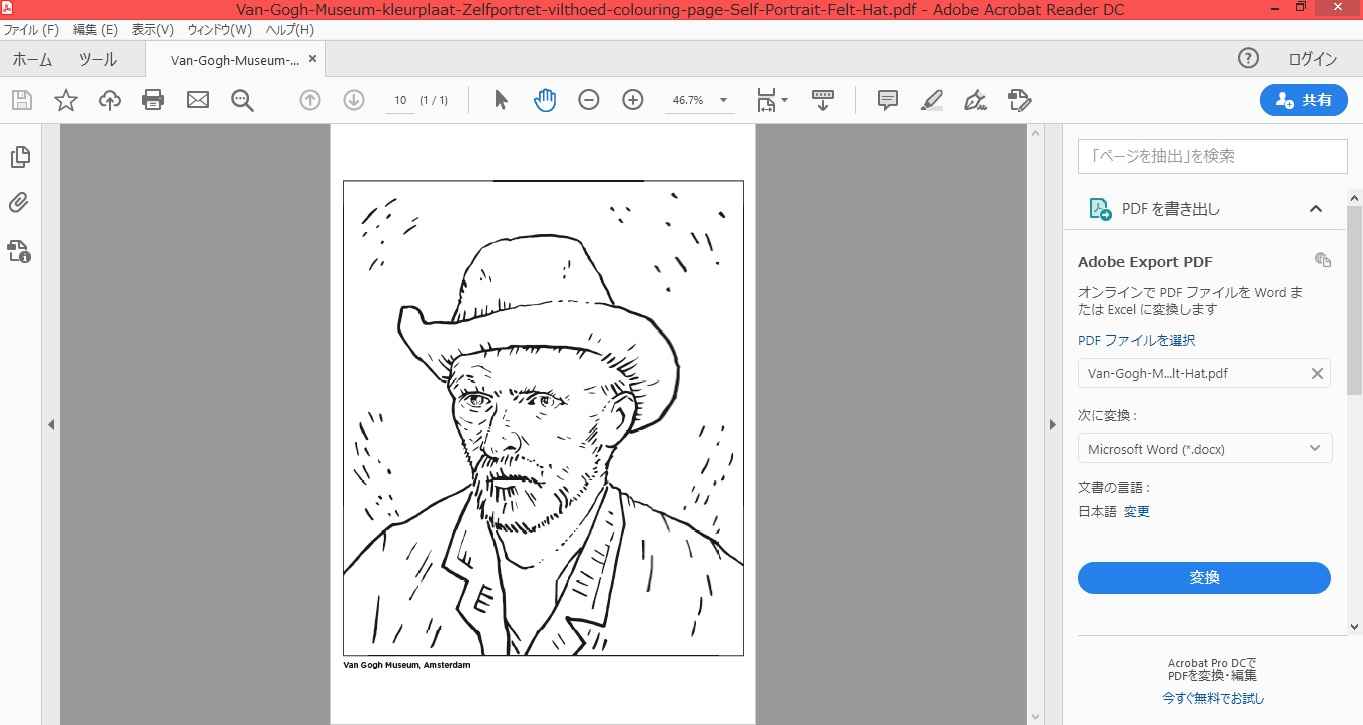Print the document with printer icon
The width and height of the screenshot is (1363, 725).
pos(153,100)
